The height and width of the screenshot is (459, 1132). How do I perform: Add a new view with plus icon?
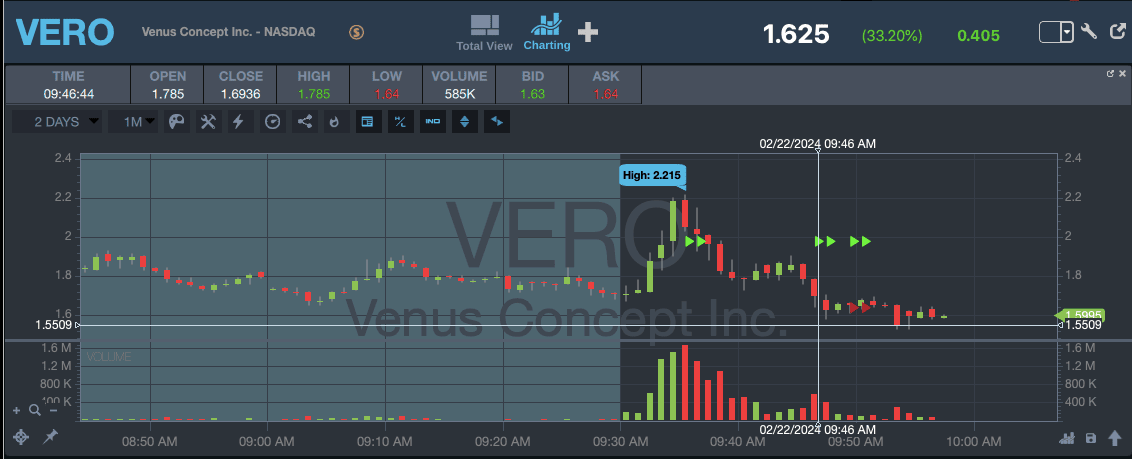[x=588, y=32]
